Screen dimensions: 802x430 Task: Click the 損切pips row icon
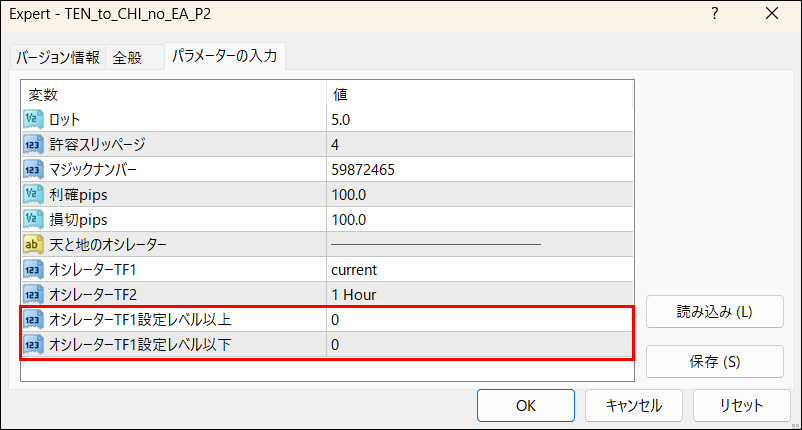pos(33,220)
